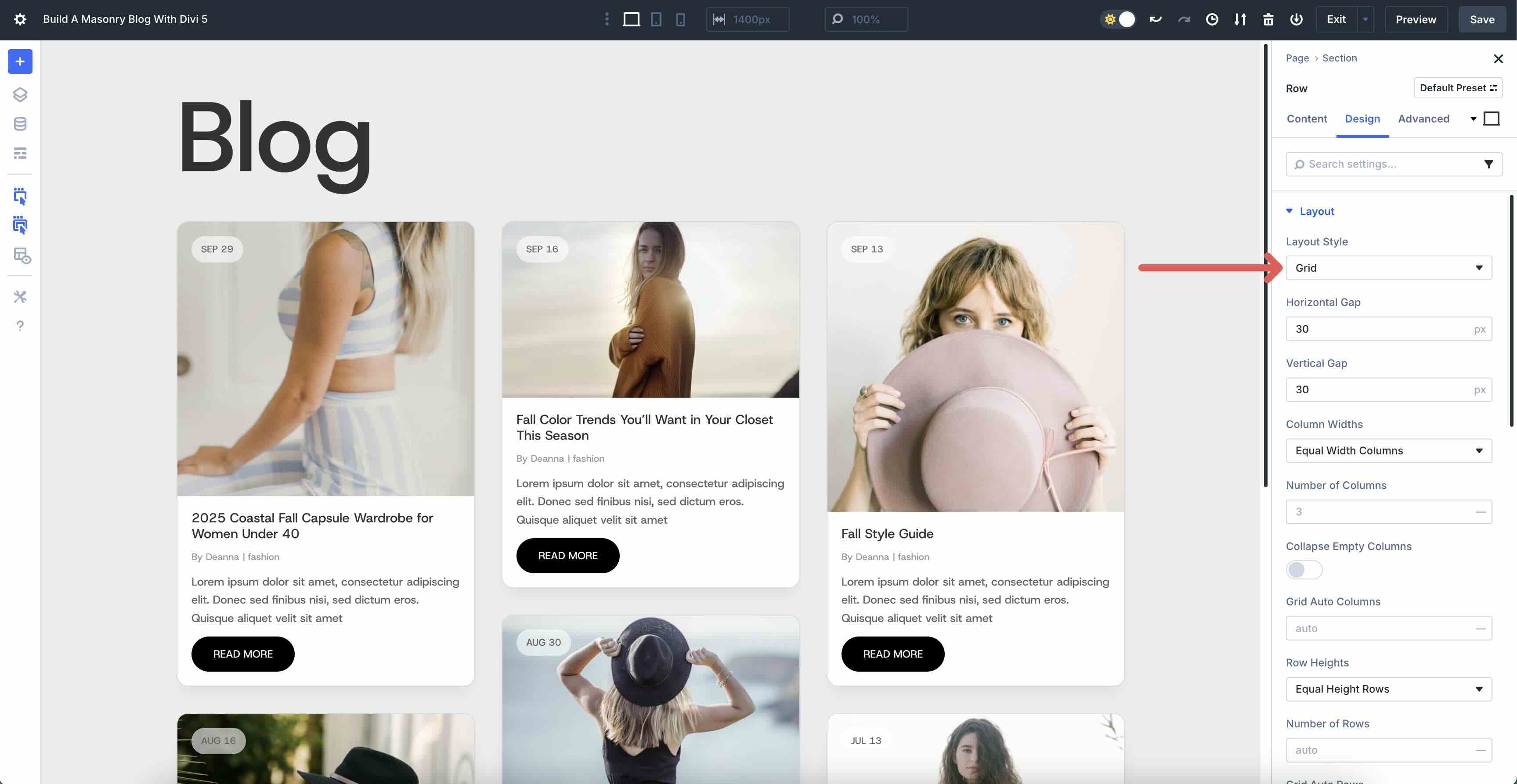Open the Row Heights dropdown
The width and height of the screenshot is (1517, 784).
point(1388,689)
